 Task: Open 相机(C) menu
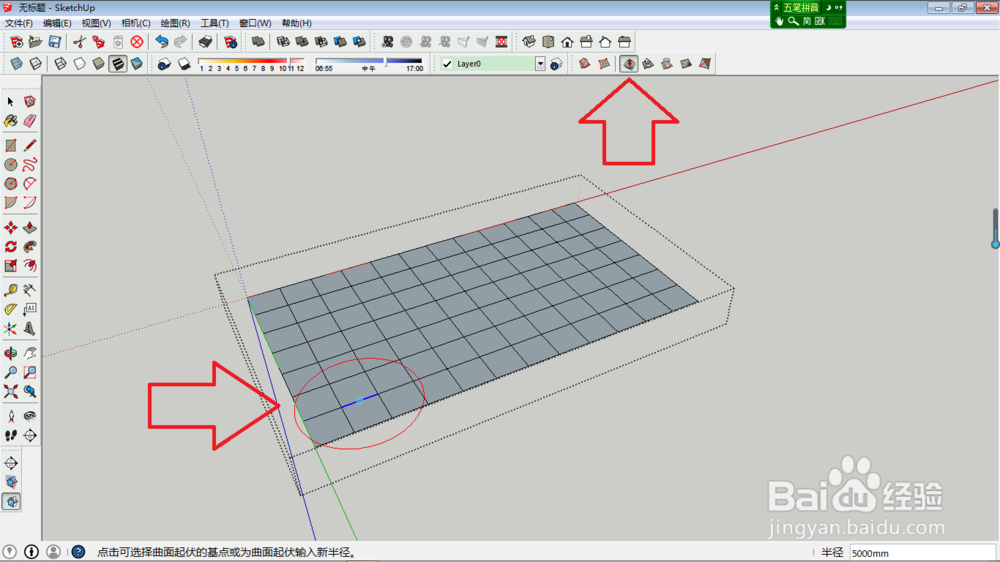[136, 23]
